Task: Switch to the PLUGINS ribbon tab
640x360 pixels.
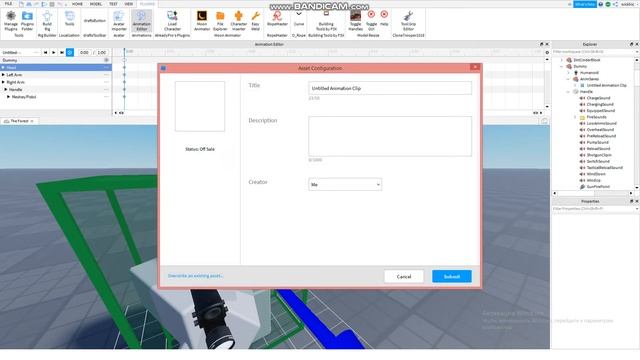Action: coord(147,4)
